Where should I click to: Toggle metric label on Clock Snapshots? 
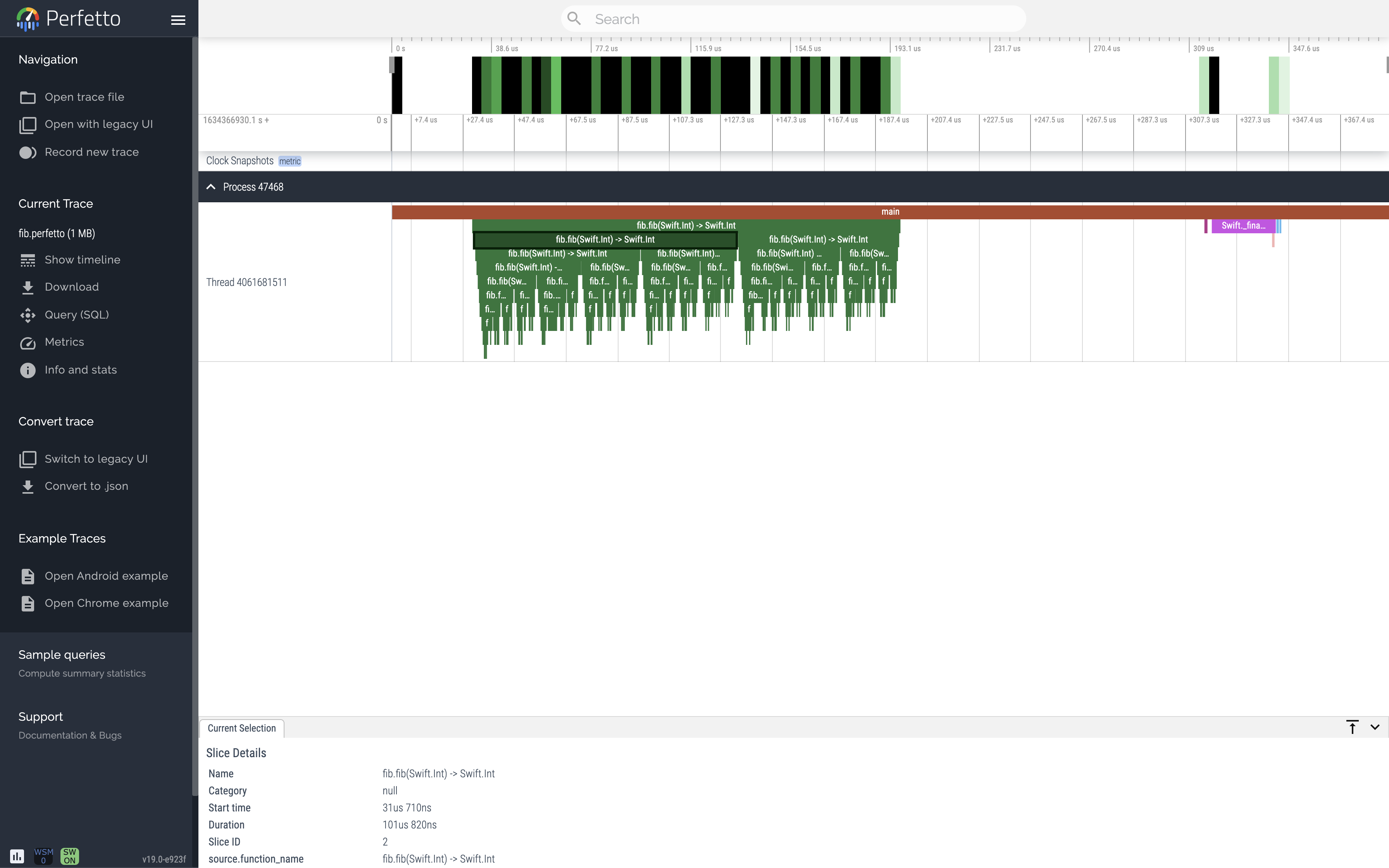289,160
